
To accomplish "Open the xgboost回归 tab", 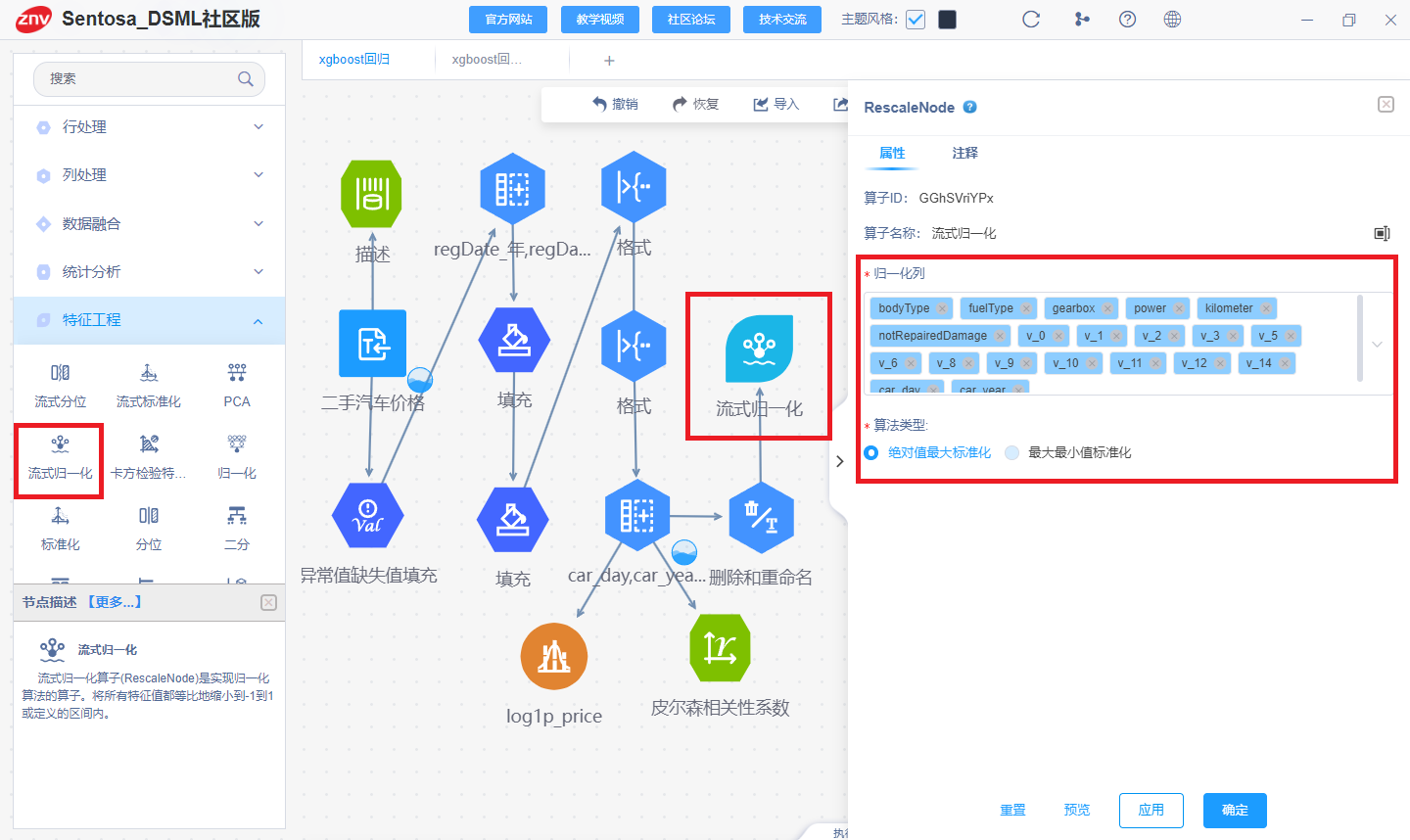I will pyautogui.click(x=354, y=60).
